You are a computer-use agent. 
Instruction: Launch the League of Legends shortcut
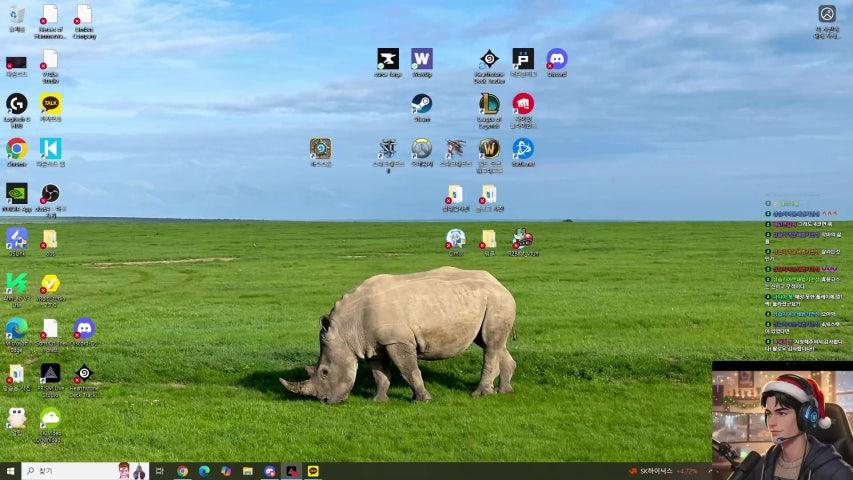pyautogui.click(x=488, y=103)
